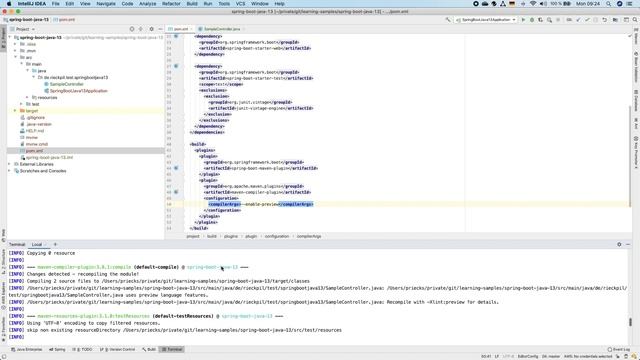Open the File menu

click(x=55, y=4)
